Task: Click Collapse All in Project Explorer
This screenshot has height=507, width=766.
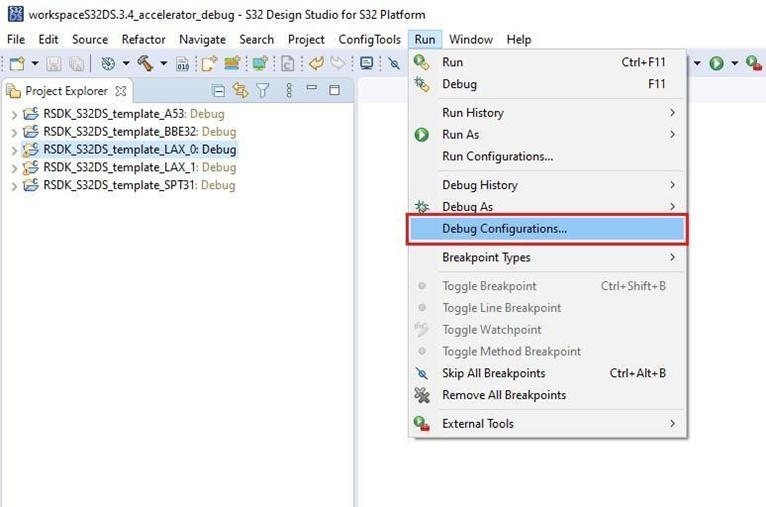Action: tap(218, 91)
